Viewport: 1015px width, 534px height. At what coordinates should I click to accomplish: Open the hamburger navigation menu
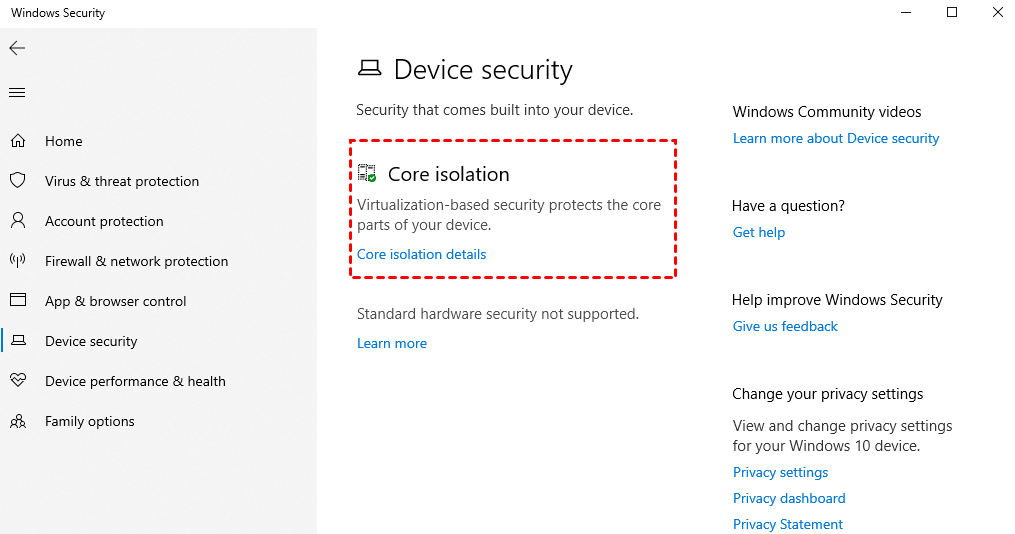[x=17, y=93]
